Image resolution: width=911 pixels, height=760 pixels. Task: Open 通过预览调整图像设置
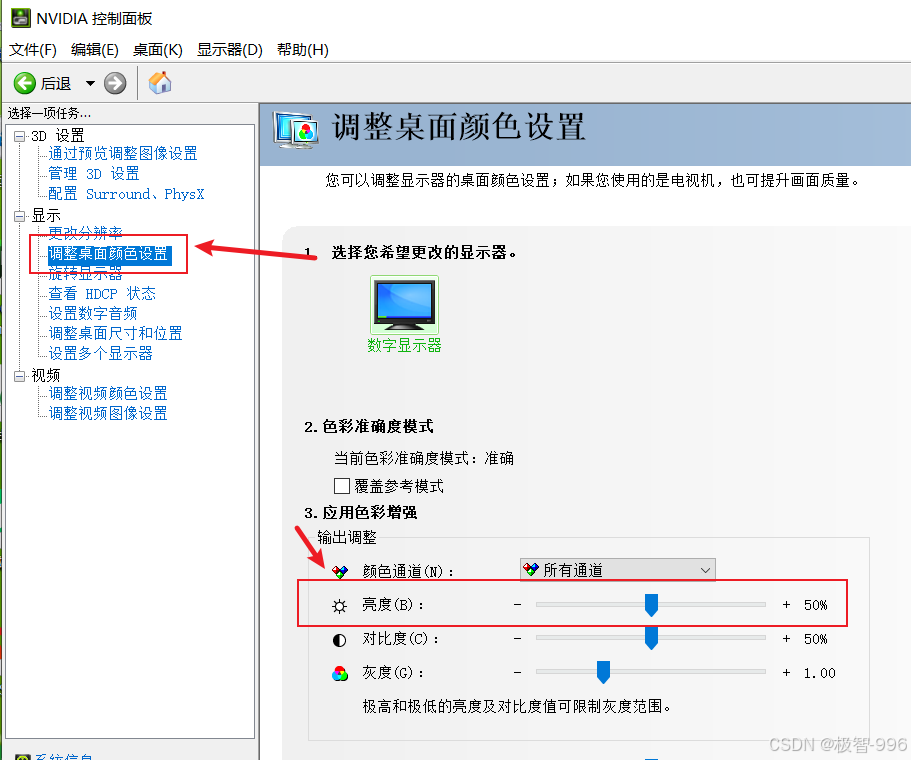click(x=123, y=153)
